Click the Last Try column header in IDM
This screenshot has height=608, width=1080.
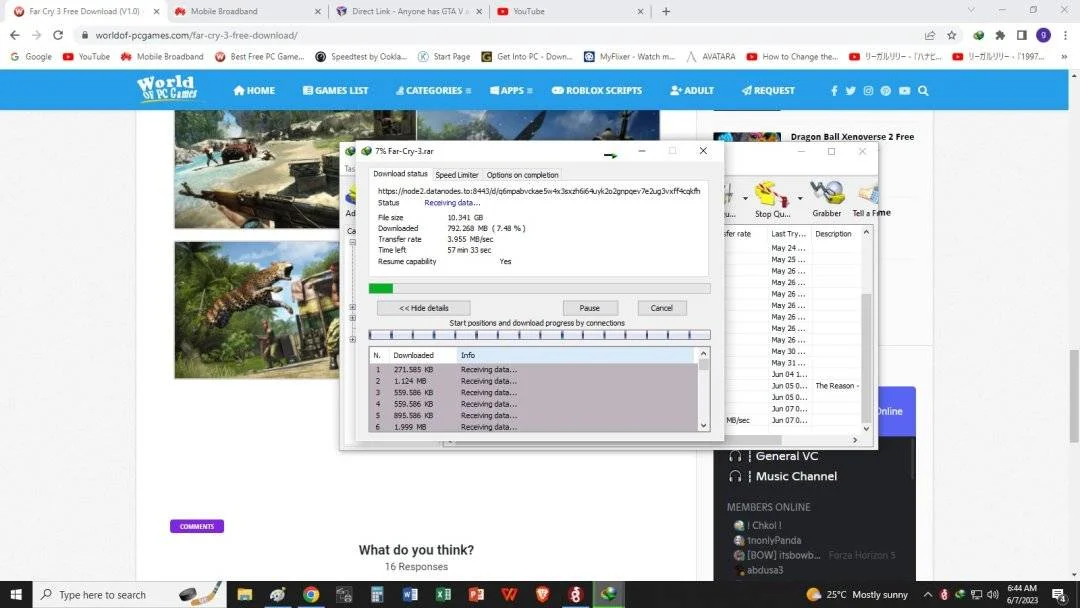788,234
